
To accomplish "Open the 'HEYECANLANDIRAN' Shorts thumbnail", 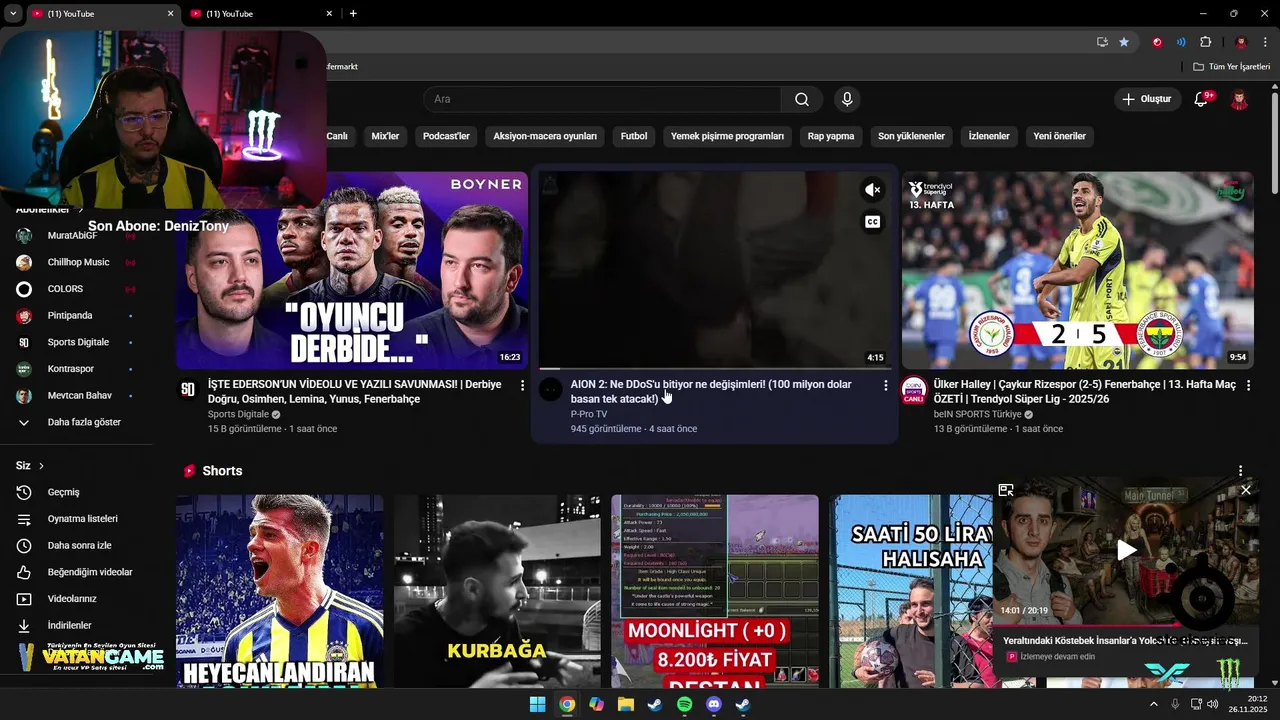I will (x=280, y=591).
